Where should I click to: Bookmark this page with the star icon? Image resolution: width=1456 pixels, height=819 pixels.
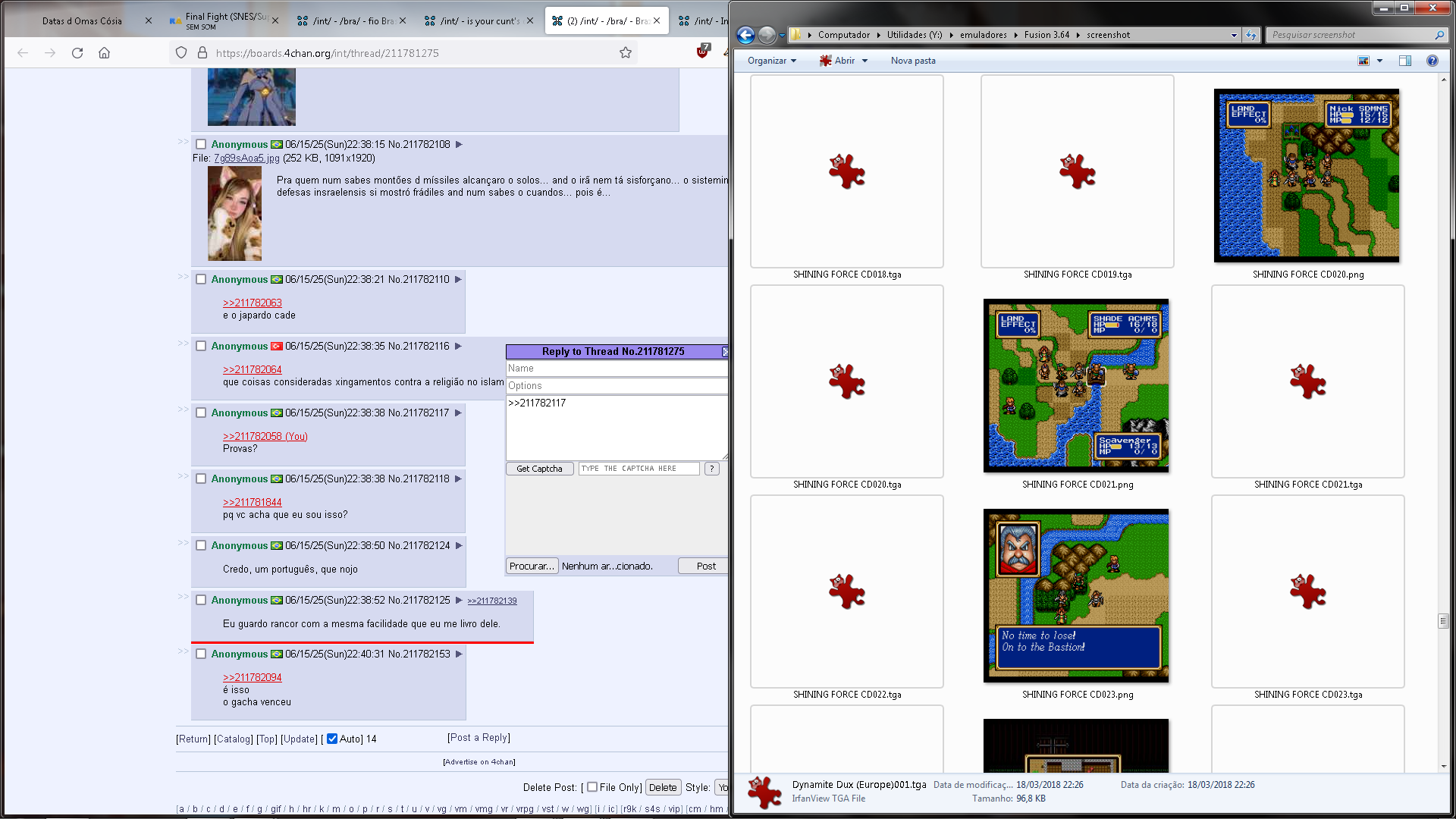626,53
